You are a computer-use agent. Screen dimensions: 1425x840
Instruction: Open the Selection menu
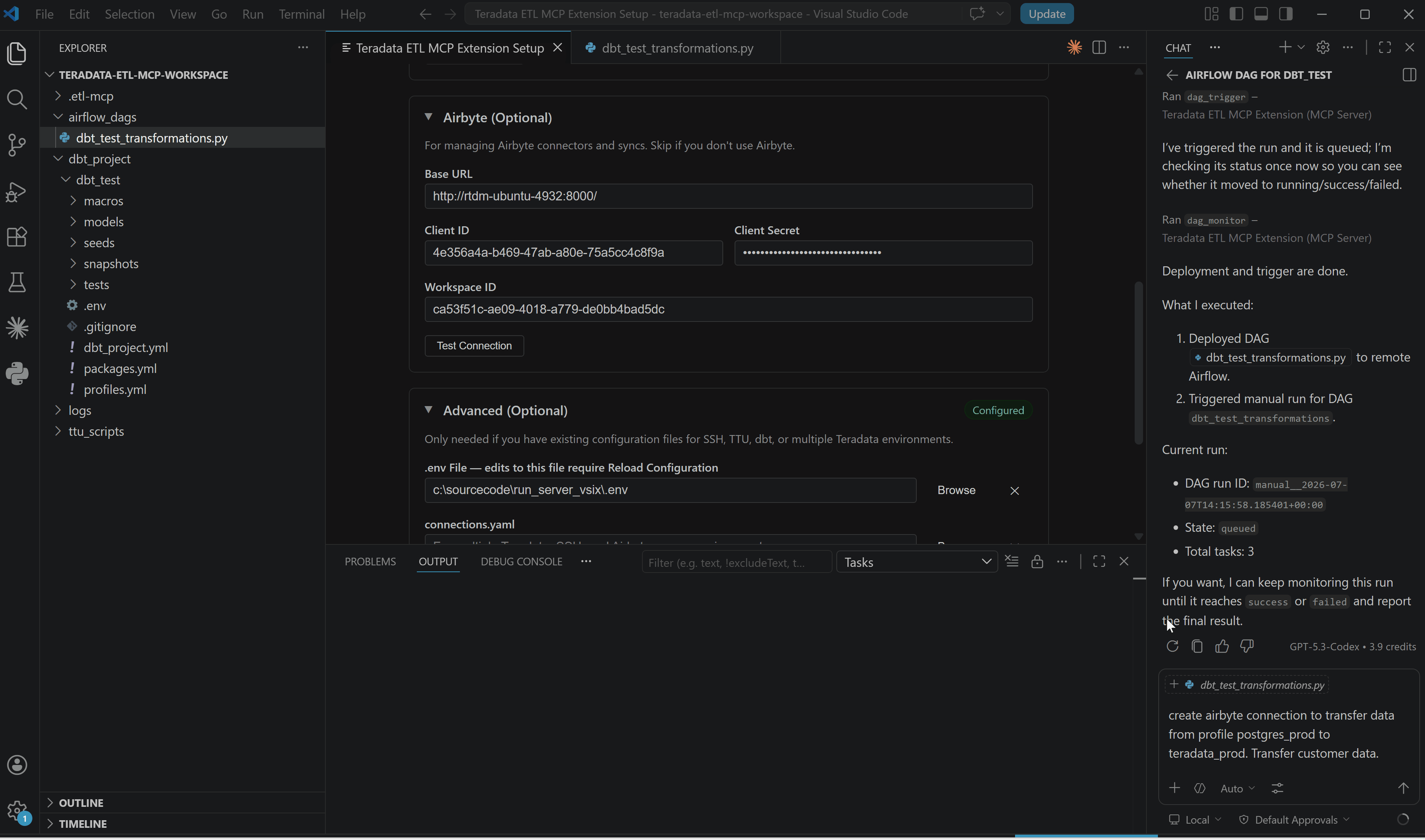point(129,14)
